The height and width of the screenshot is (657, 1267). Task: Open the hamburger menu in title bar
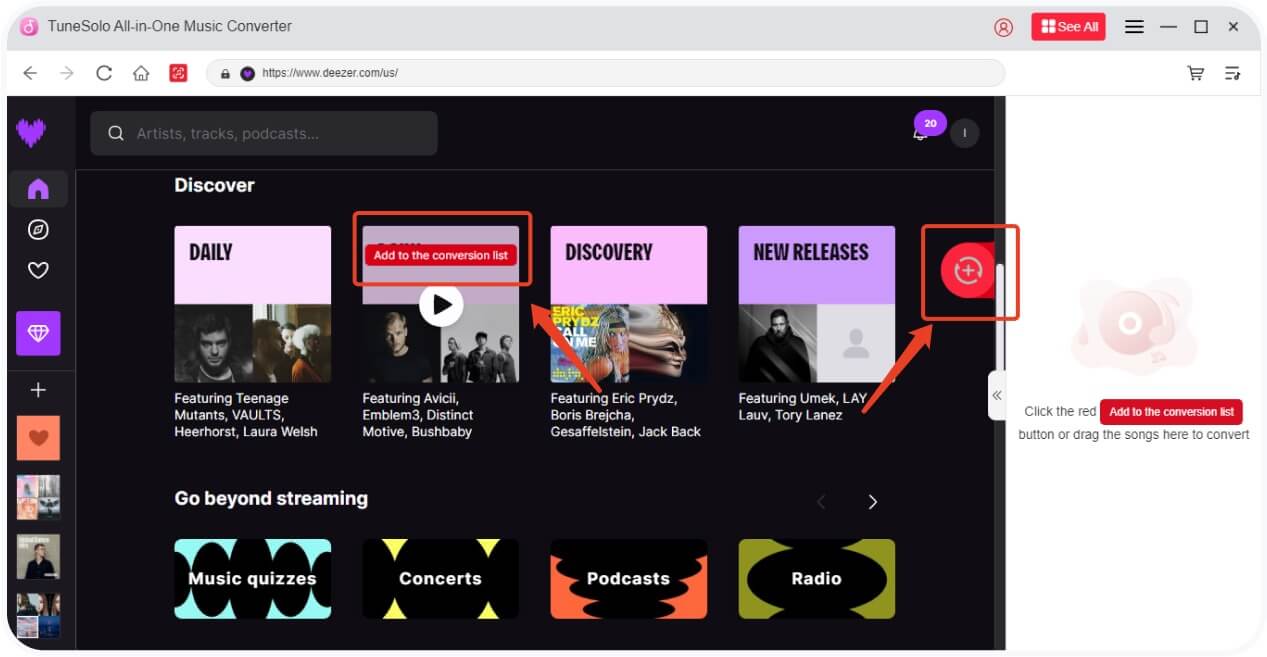coord(1134,27)
